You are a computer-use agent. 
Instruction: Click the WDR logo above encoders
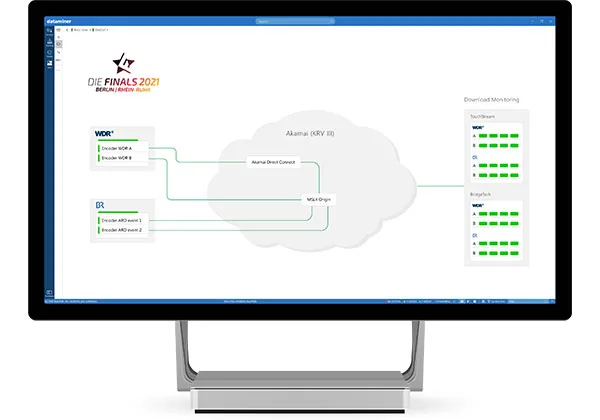104,133
